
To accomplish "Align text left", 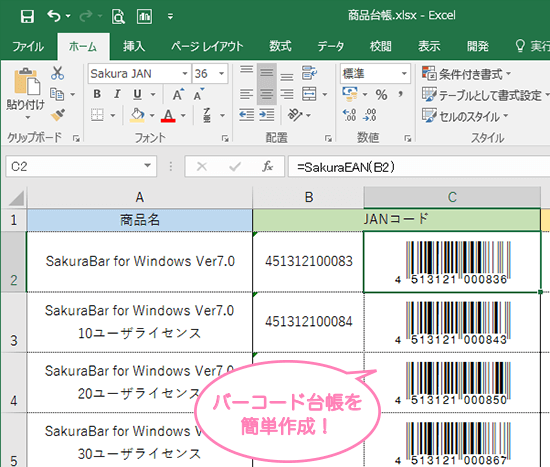I will click(247, 94).
